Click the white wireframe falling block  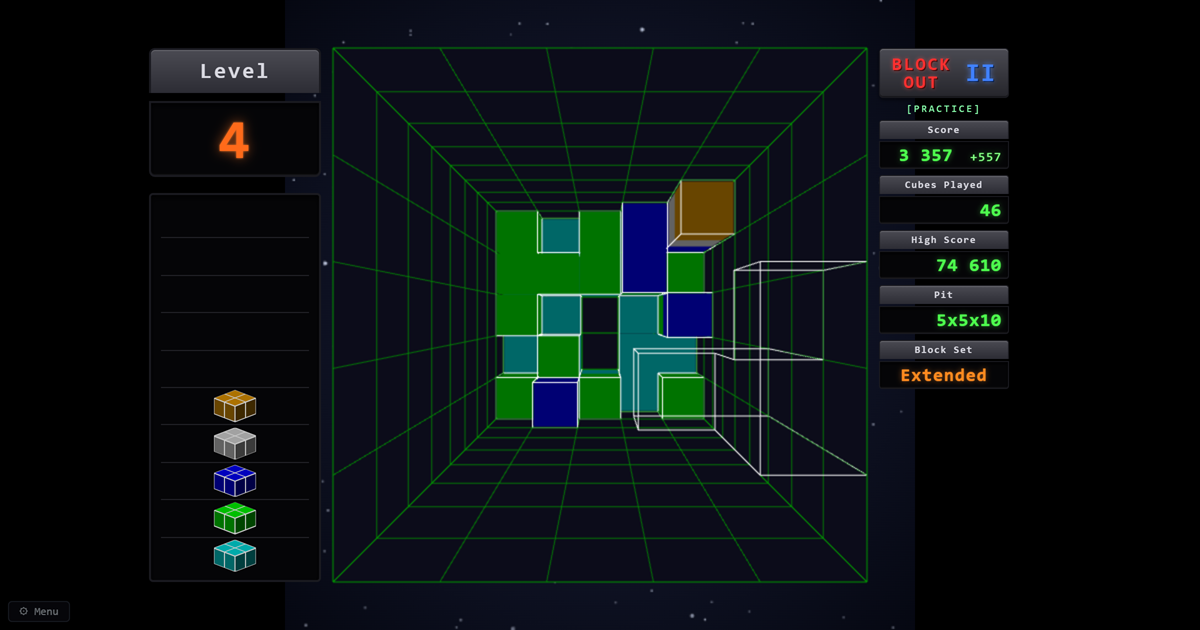click(750, 368)
